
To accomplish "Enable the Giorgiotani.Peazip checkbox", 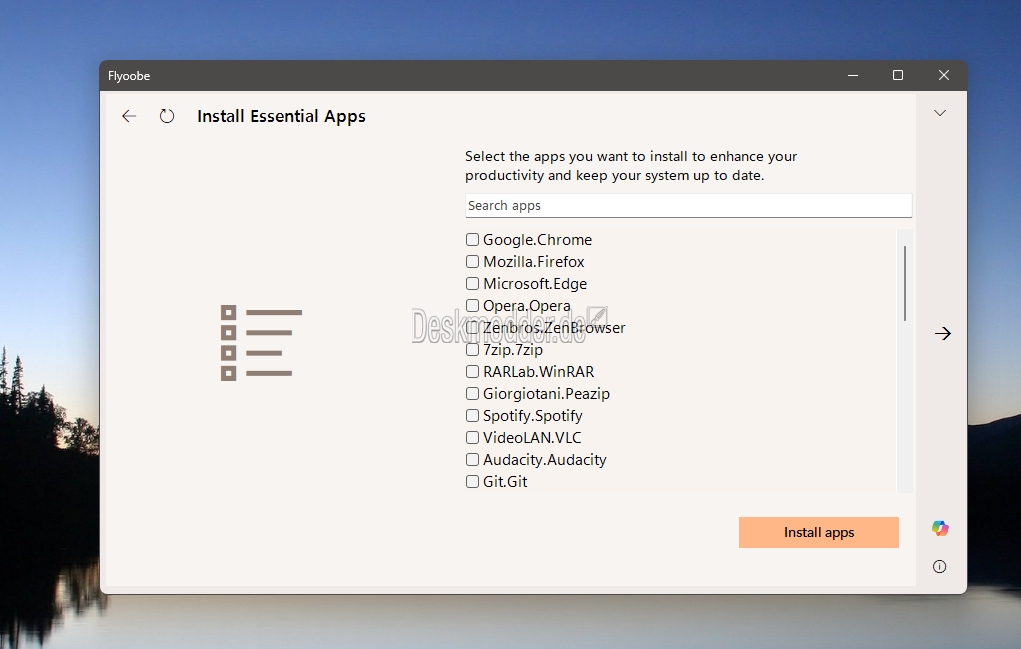I will [x=472, y=394].
